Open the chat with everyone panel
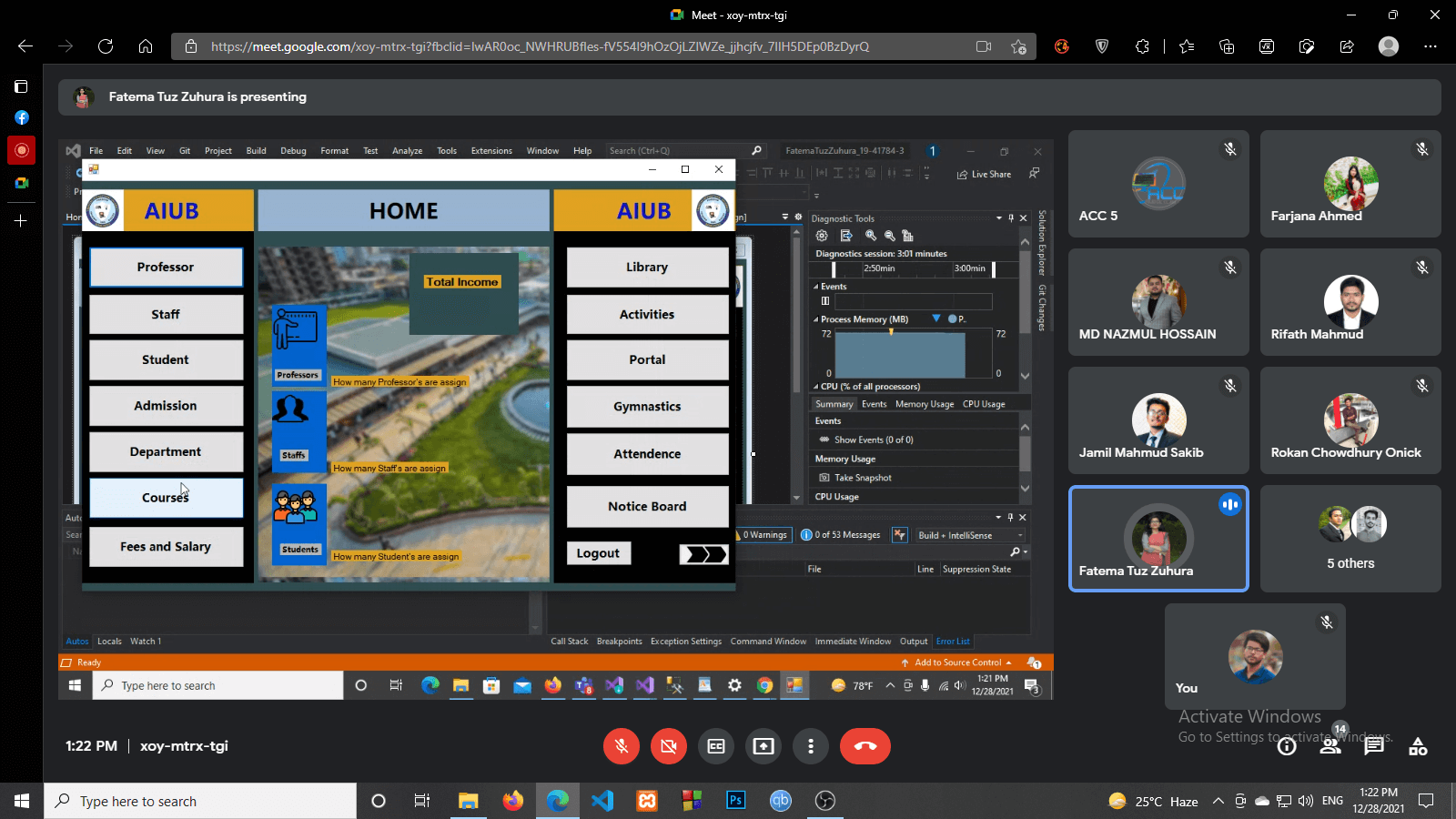 pos(1374,746)
